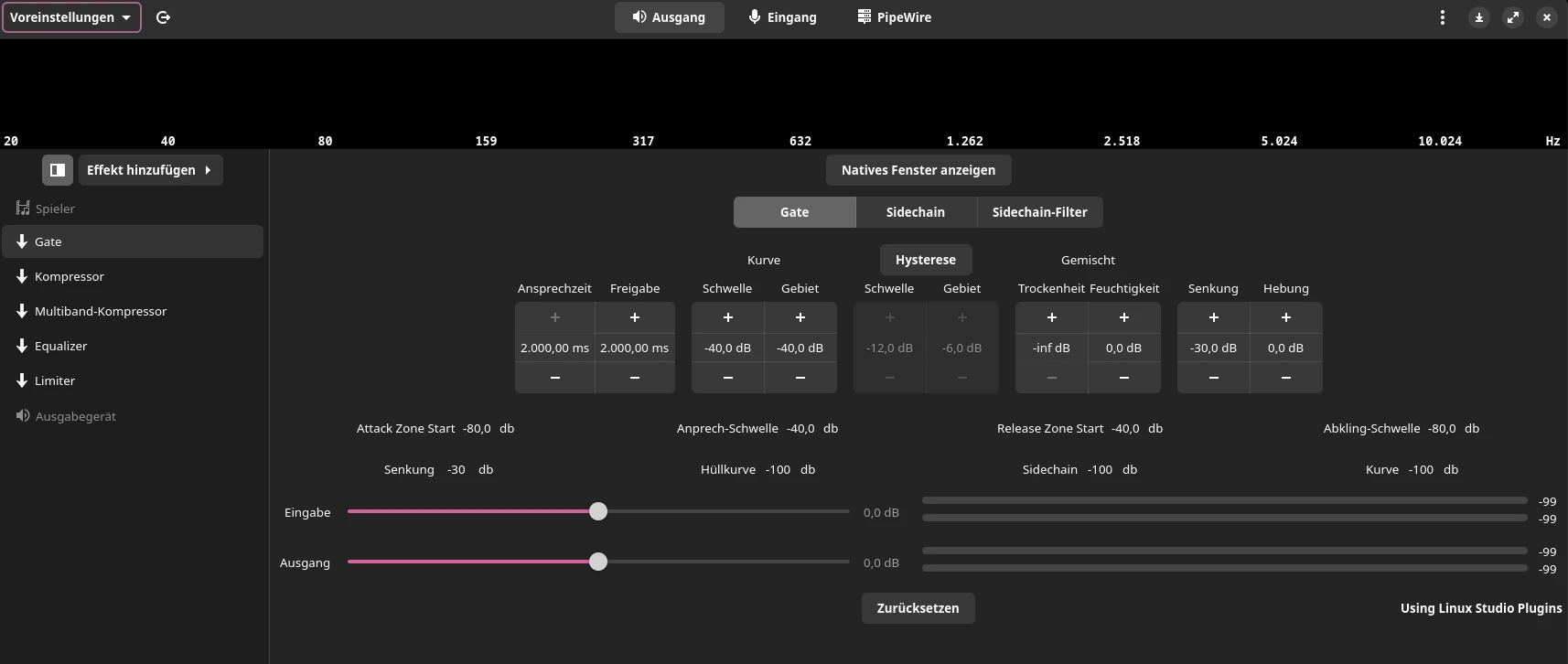
Task: Select the Kompressor effect
Action: click(133, 276)
